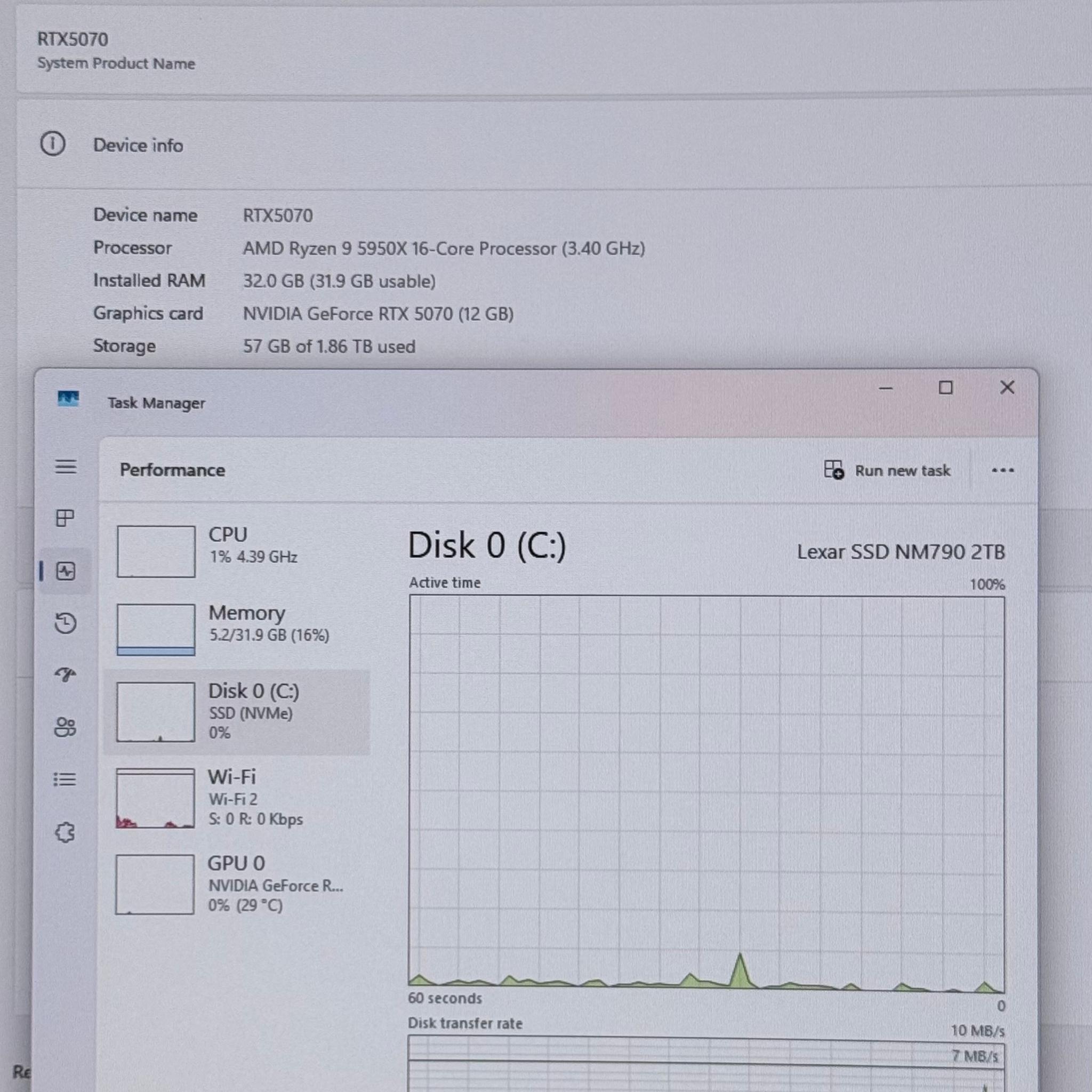Click the Disk transfer rate graph
The height and width of the screenshot is (1092, 1092).
[x=706, y=1063]
